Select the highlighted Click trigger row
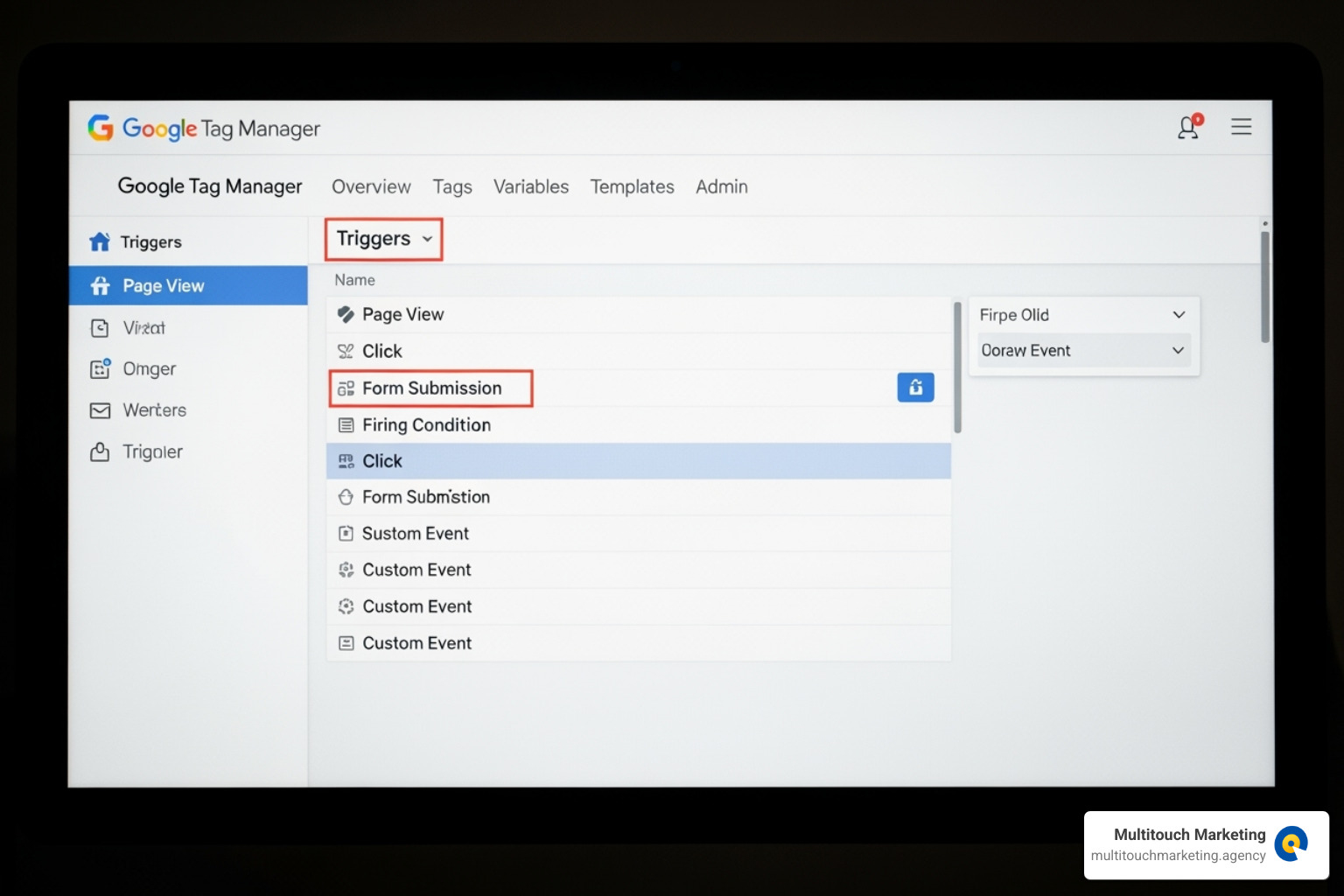Viewport: 1344px width, 896px height. 638,461
